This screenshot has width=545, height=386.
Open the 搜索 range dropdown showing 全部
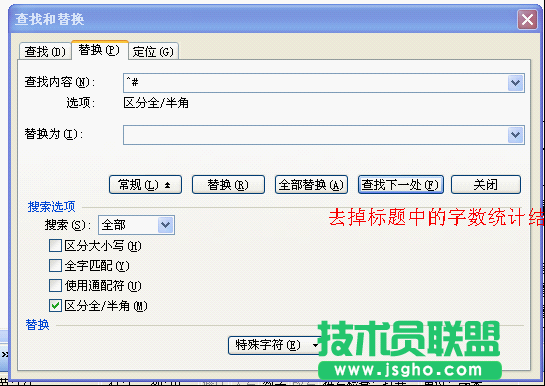click(136, 225)
